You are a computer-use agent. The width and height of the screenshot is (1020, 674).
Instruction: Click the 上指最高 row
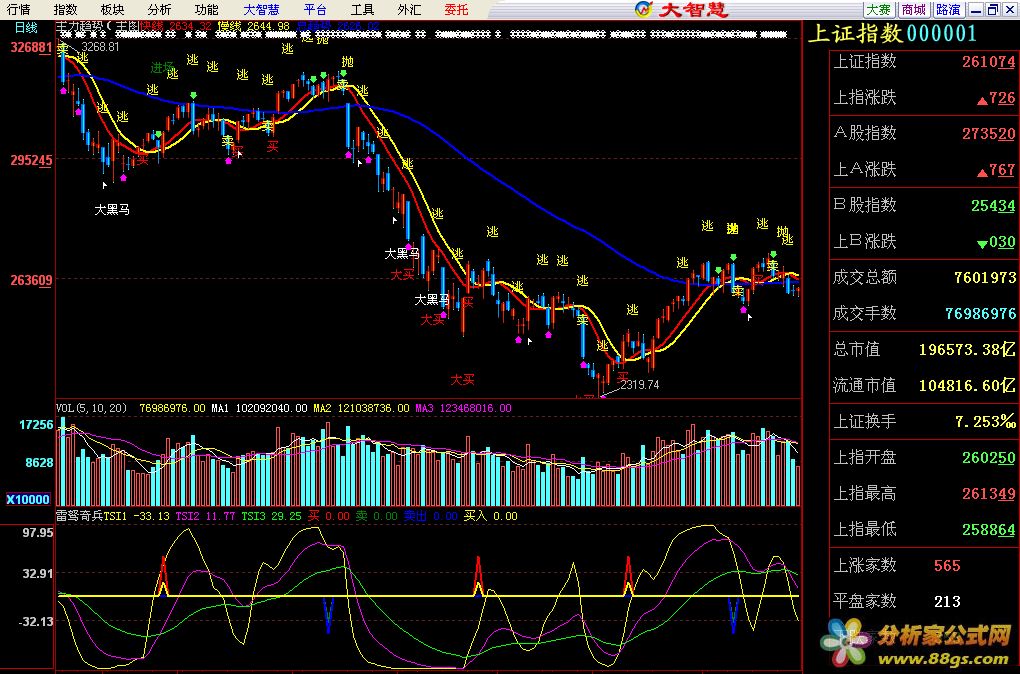(924, 494)
